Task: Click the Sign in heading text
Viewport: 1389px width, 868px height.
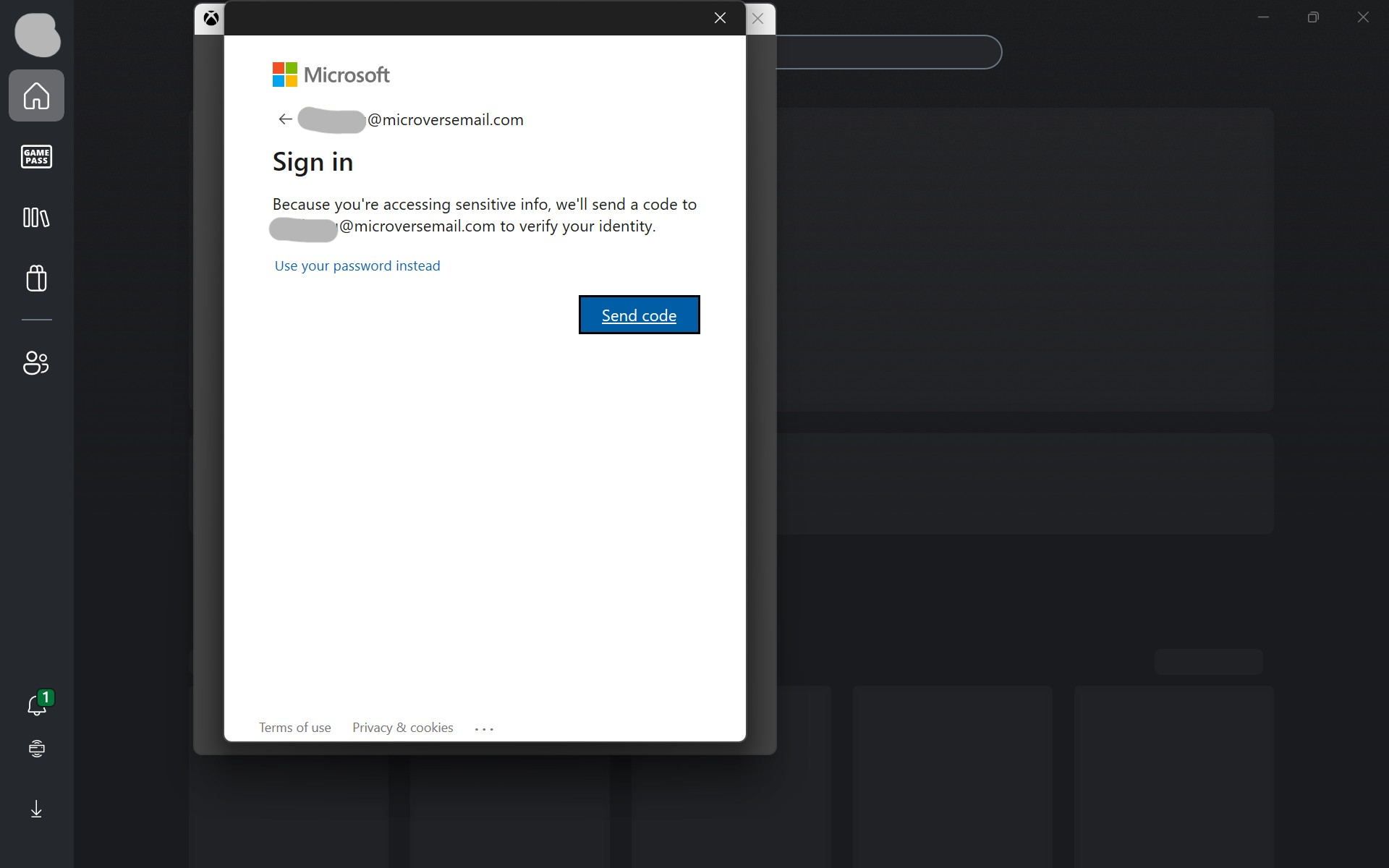Action: [313, 162]
